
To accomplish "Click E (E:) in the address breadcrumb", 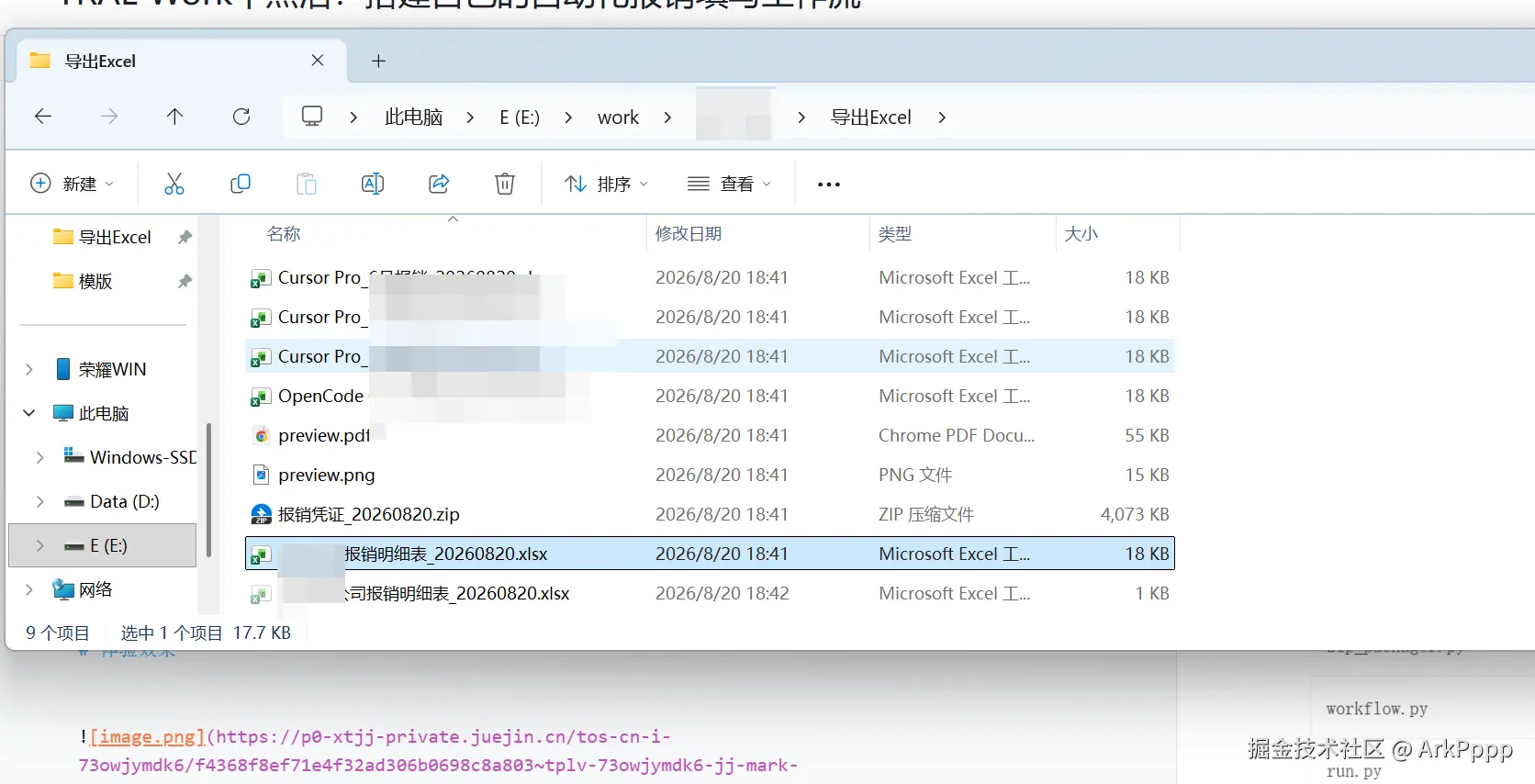I will coord(520,118).
